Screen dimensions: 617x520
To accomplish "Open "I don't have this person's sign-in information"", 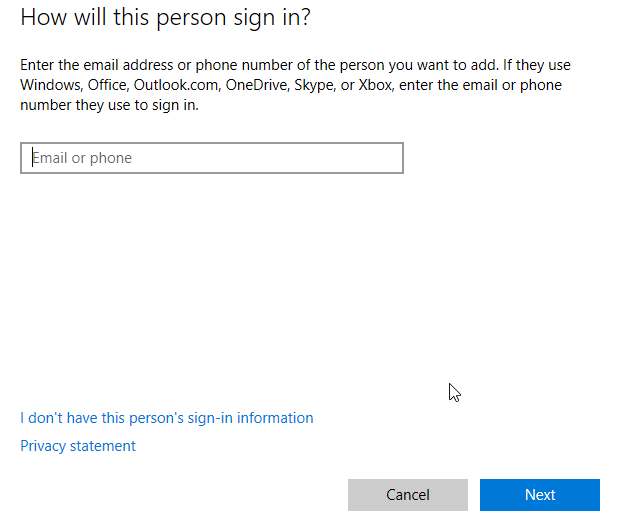I will coord(167,418).
